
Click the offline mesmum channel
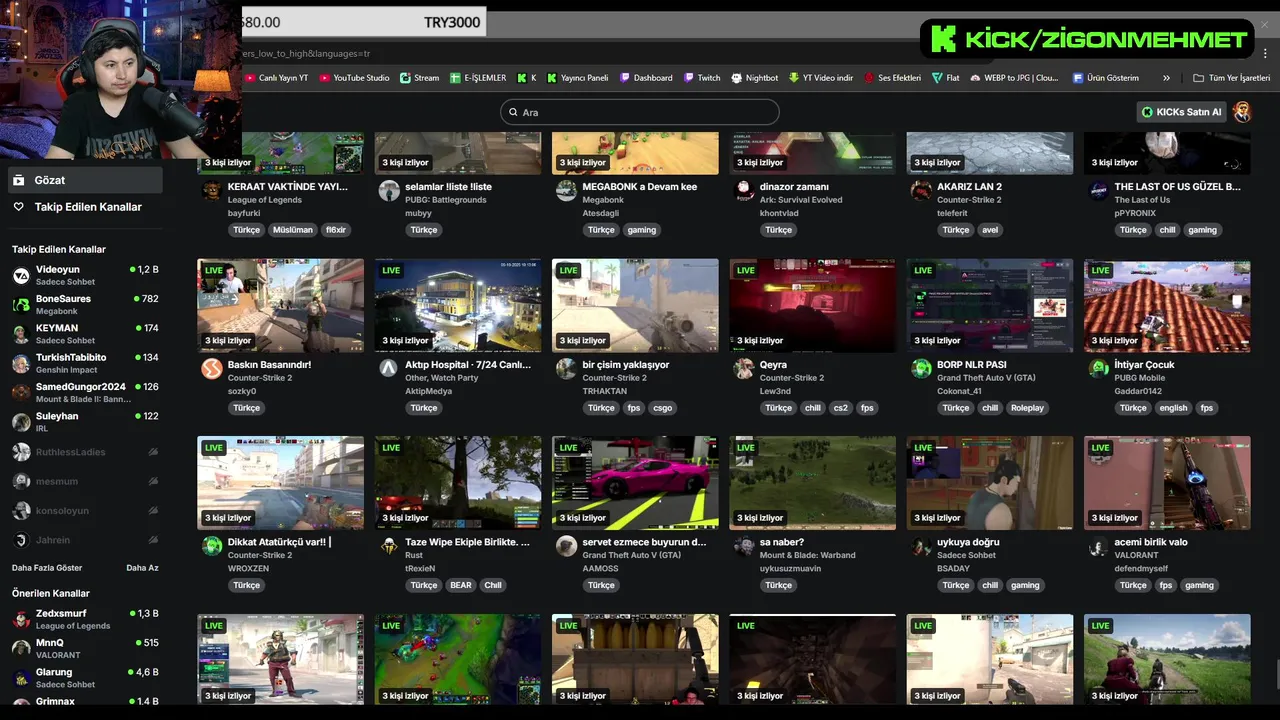pyautogui.click(x=85, y=481)
